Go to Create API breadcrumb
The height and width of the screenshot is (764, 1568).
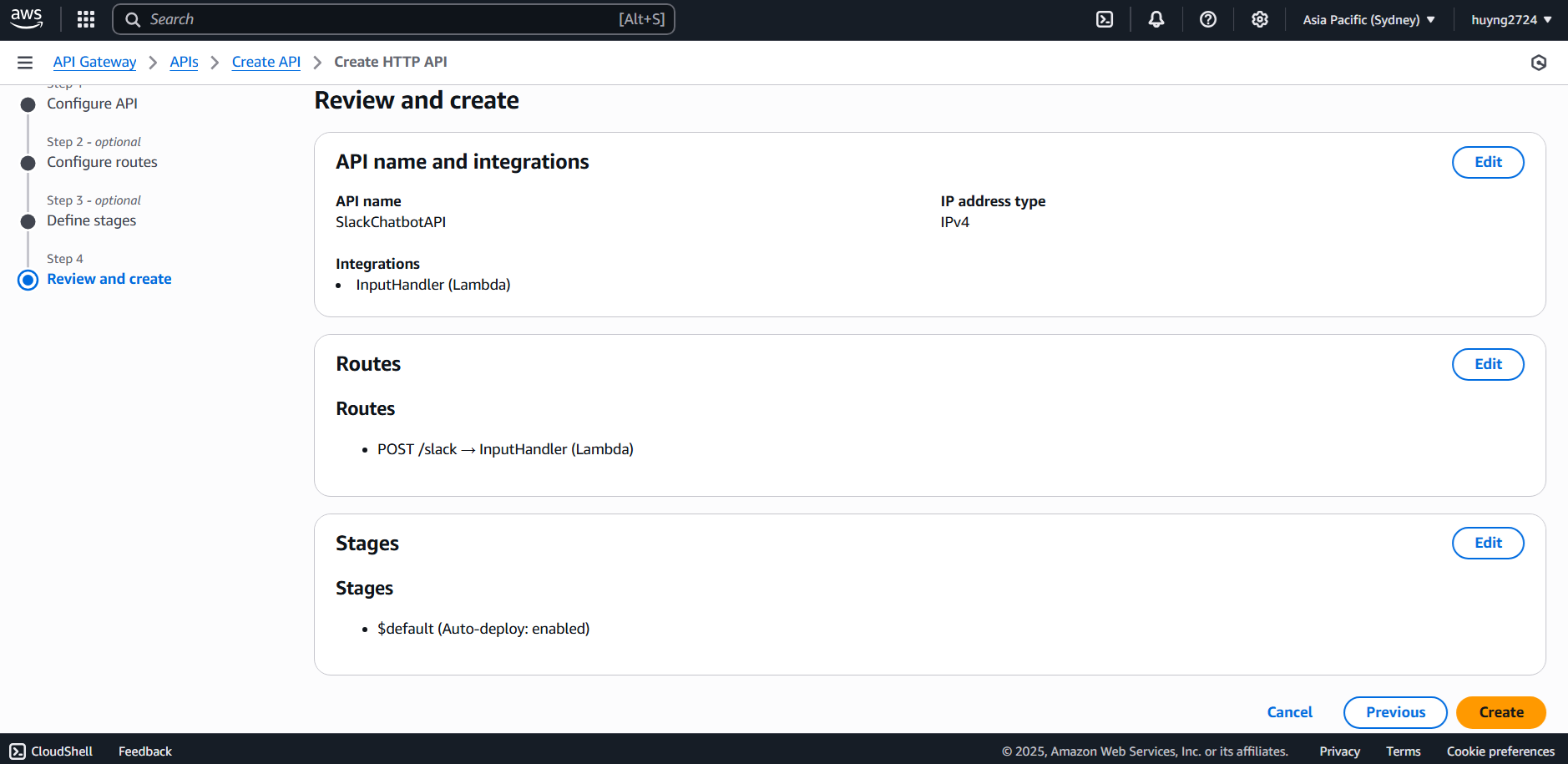[x=266, y=62]
